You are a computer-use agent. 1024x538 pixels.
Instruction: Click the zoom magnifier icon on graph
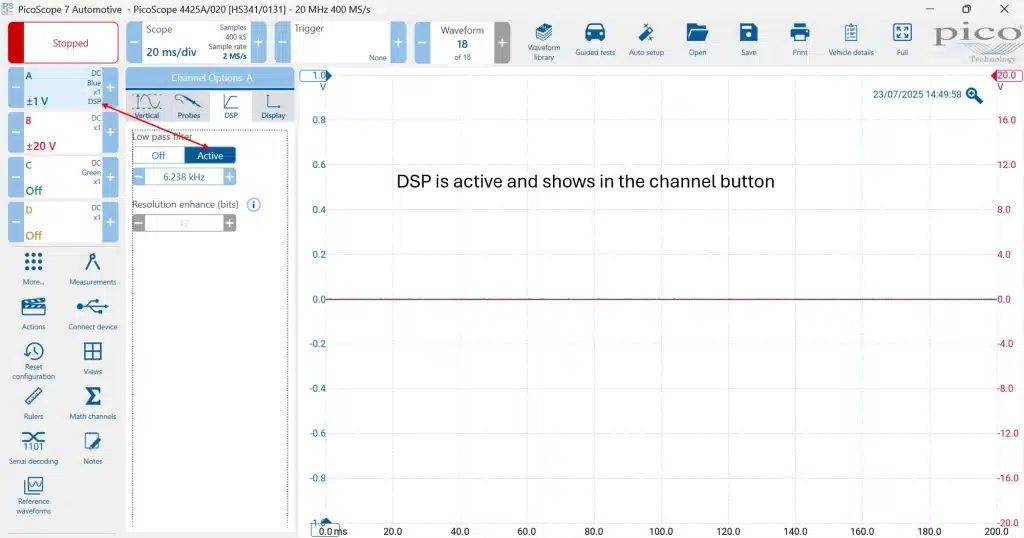click(974, 95)
